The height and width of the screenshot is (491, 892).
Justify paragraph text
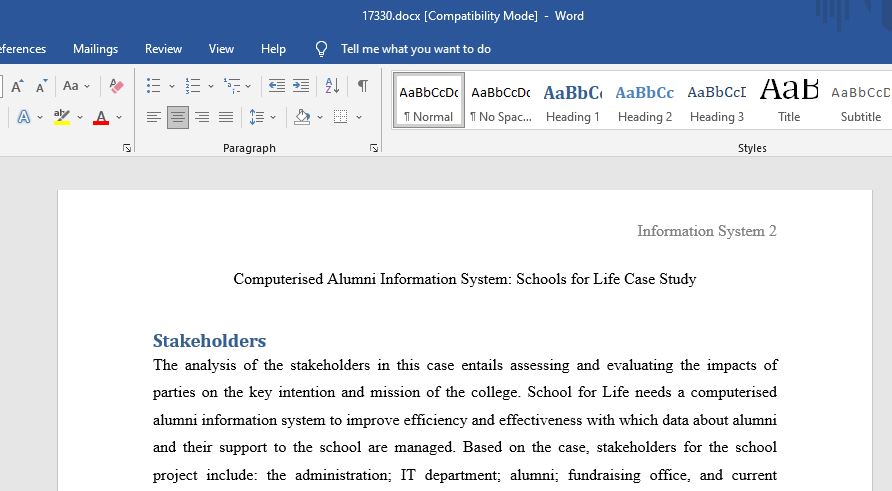click(226, 117)
